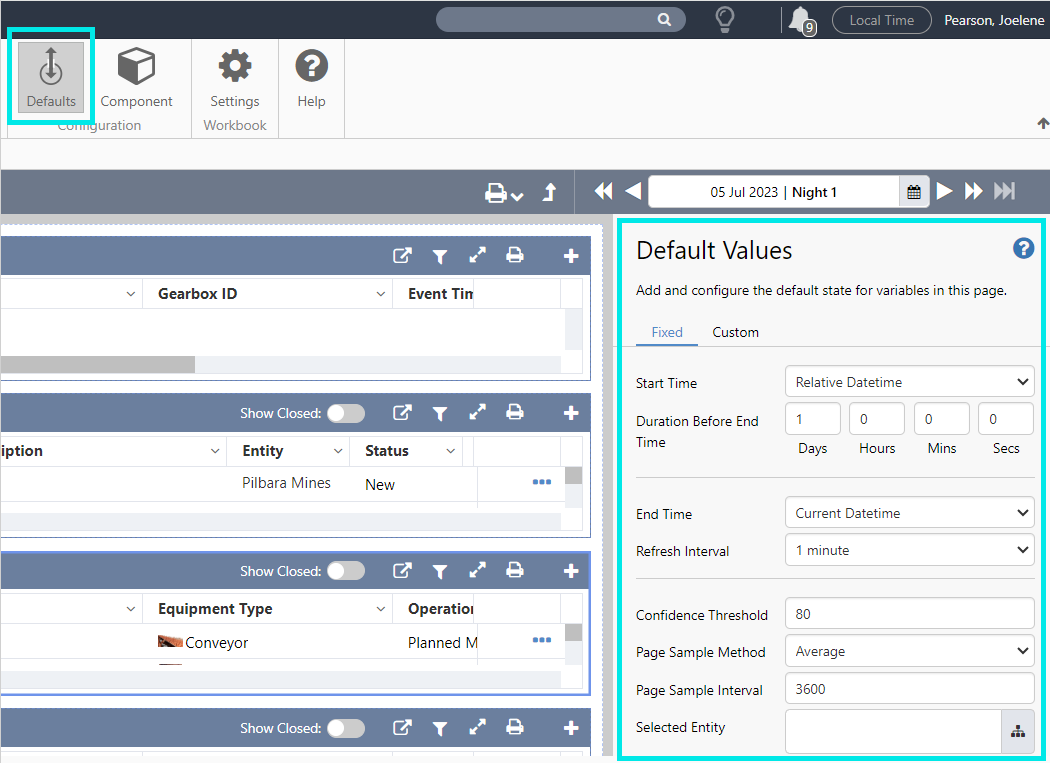The image size is (1050, 763).
Task: Click the Confidence Threshold input field
Action: coord(909,614)
